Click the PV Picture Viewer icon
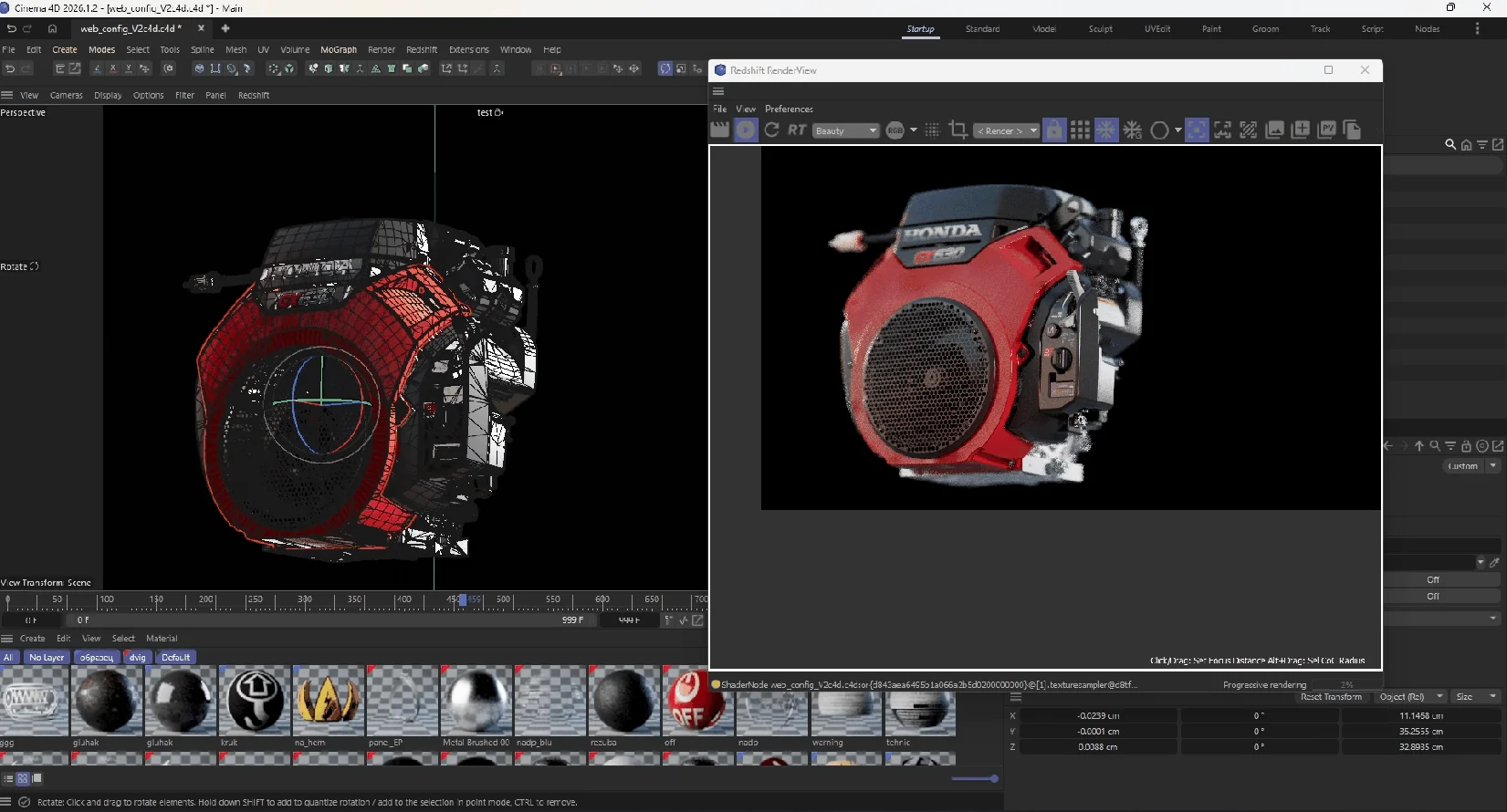1507x812 pixels. (x=1327, y=130)
